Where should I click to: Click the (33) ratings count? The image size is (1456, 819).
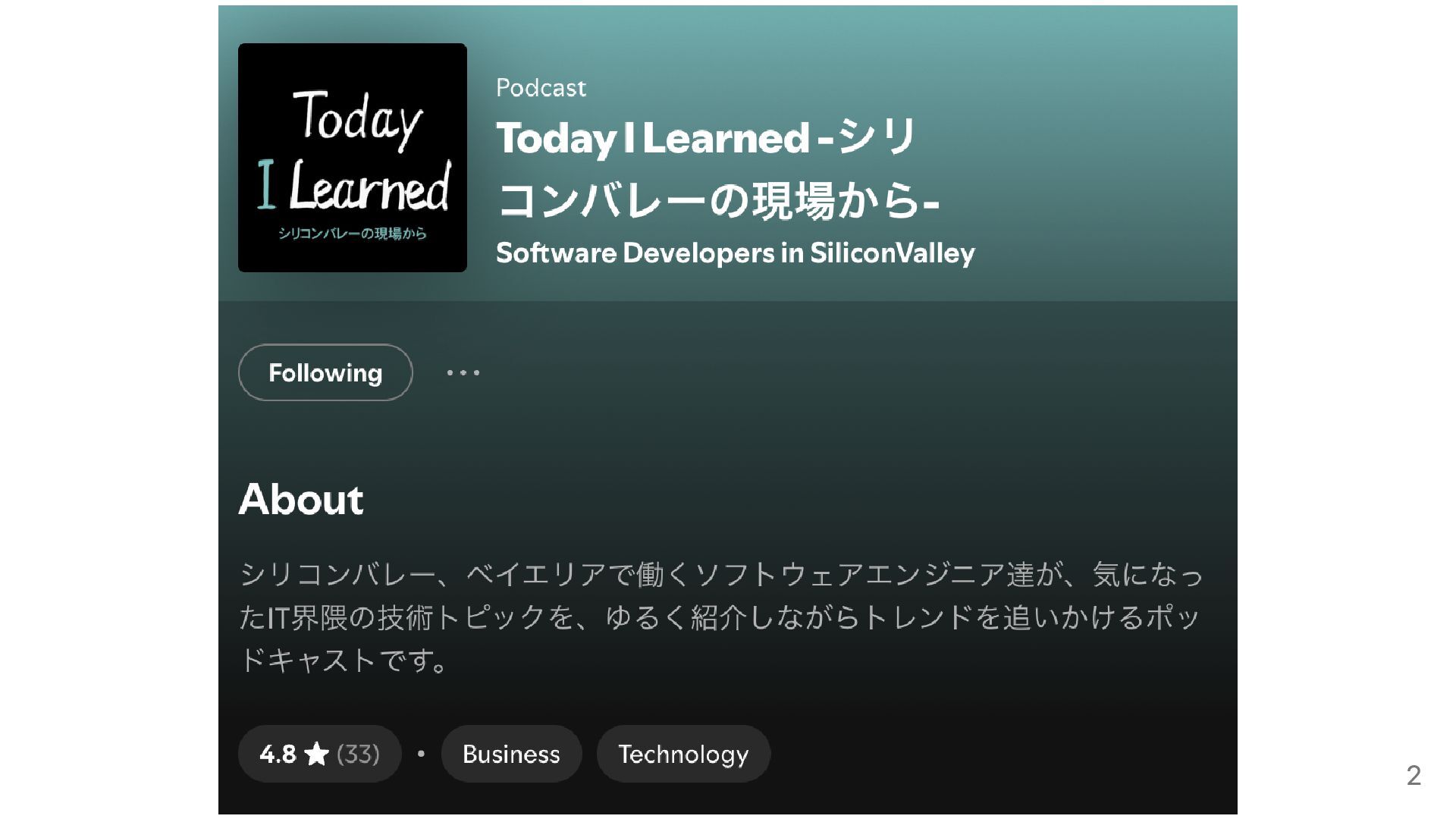tap(358, 754)
